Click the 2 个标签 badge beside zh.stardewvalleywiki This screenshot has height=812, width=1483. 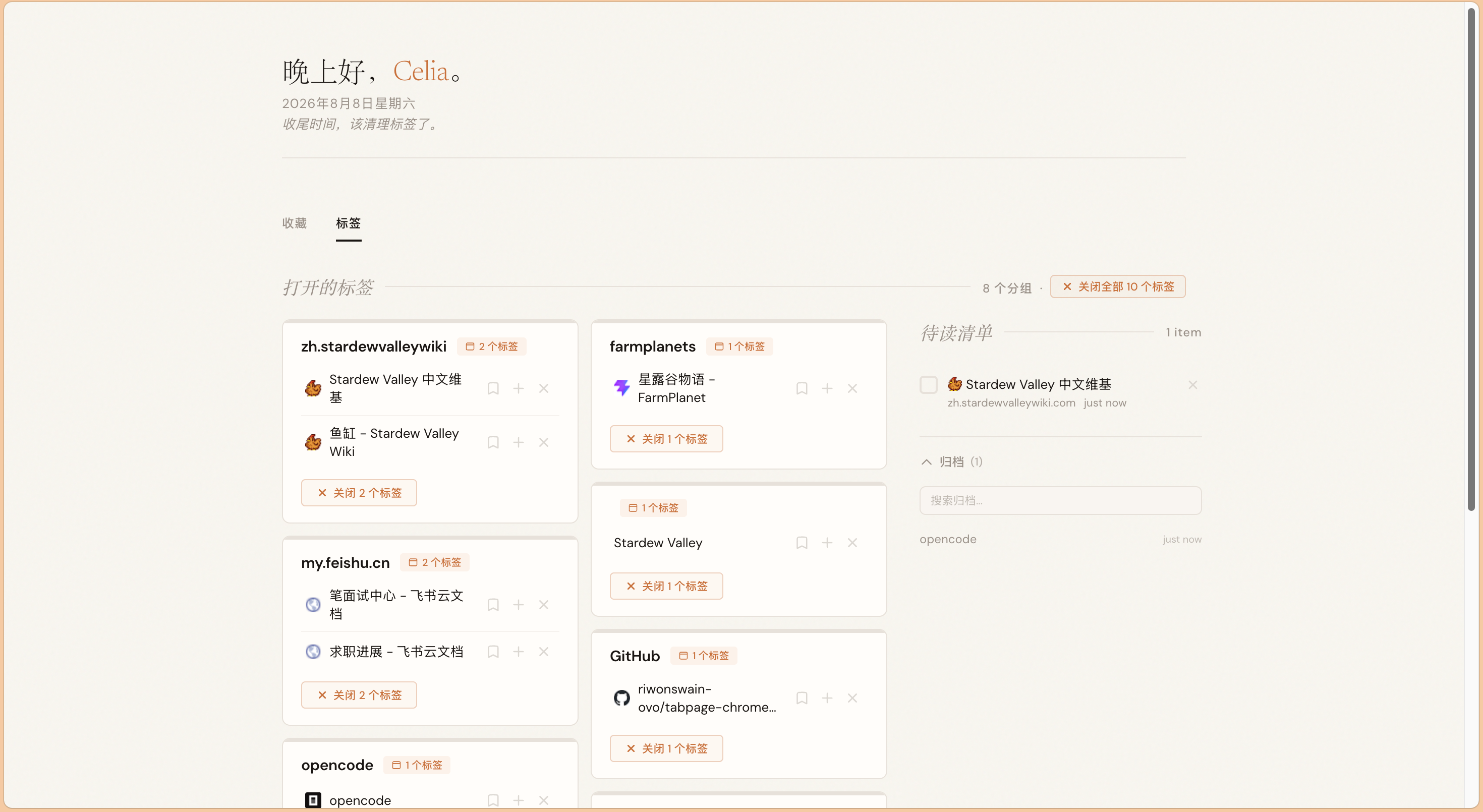tap(492, 346)
